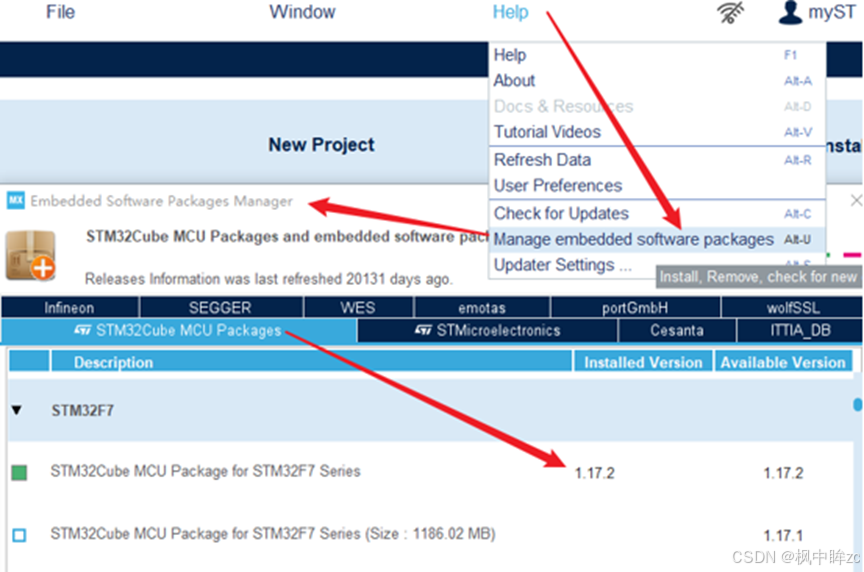The width and height of the screenshot is (864, 572).
Task: Close the Embedded Software Packages Manager dialog
Action: pyautogui.click(x=856, y=200)
